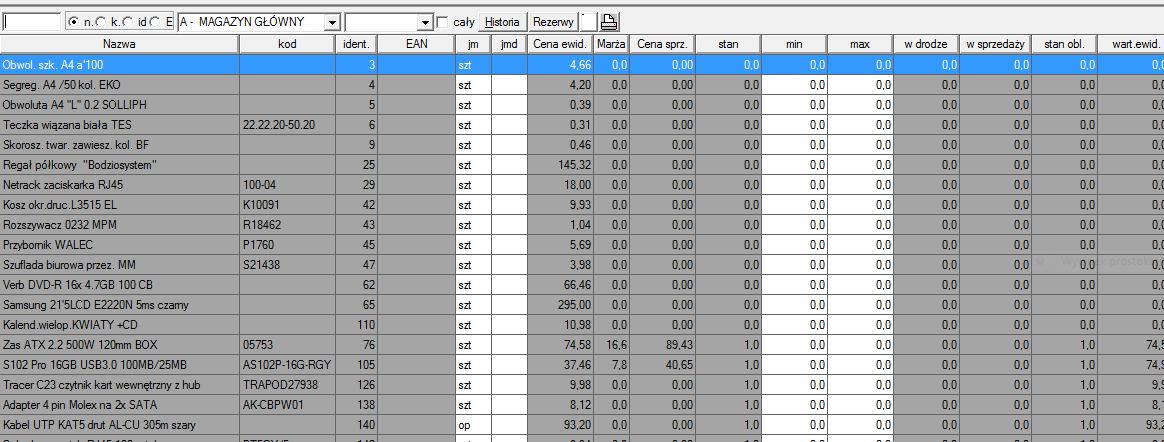The image size is (1164, 442).
Task: Select the 'Samsung 21'5LCD E2220N' row
Action: (x=119, y=304)
